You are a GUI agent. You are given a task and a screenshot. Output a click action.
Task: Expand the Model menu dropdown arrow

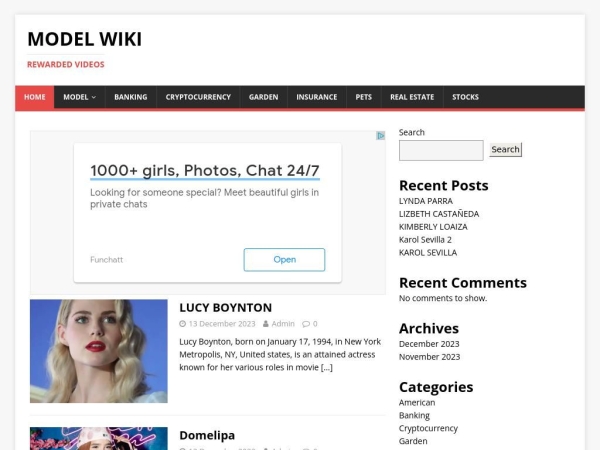coord(94,98)
